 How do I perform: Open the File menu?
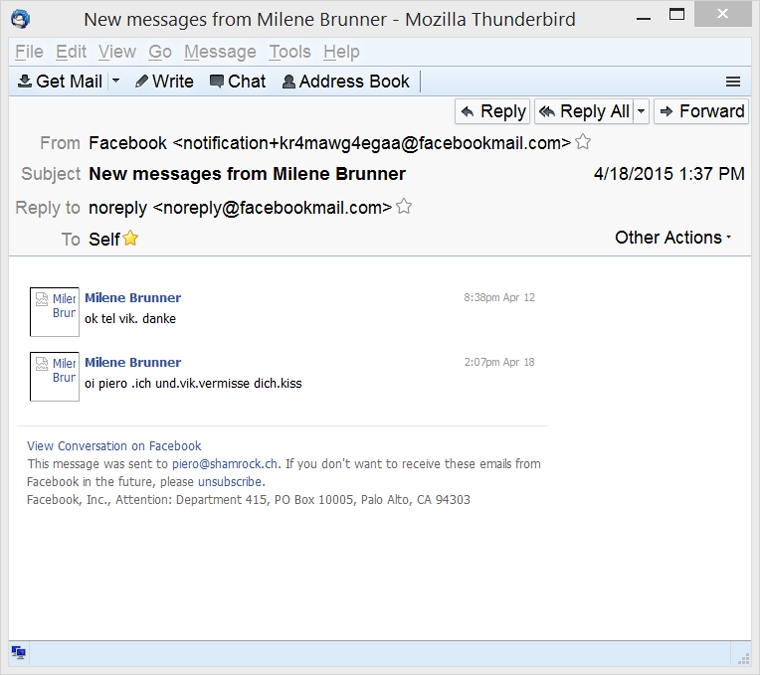pyautogui.click(x=29, y=52)
